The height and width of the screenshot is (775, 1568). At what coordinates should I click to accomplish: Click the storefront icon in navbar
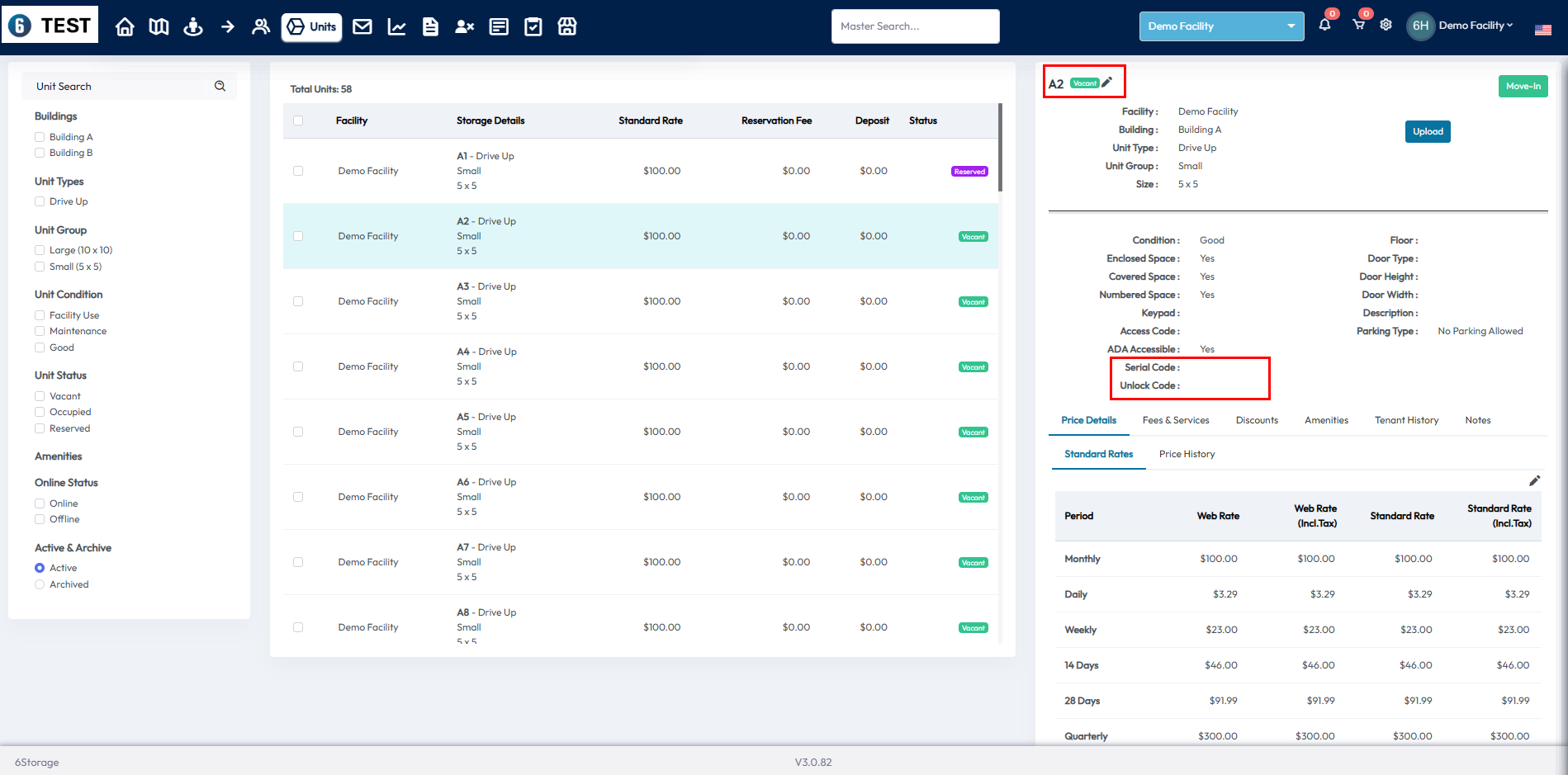click(567, 26)
